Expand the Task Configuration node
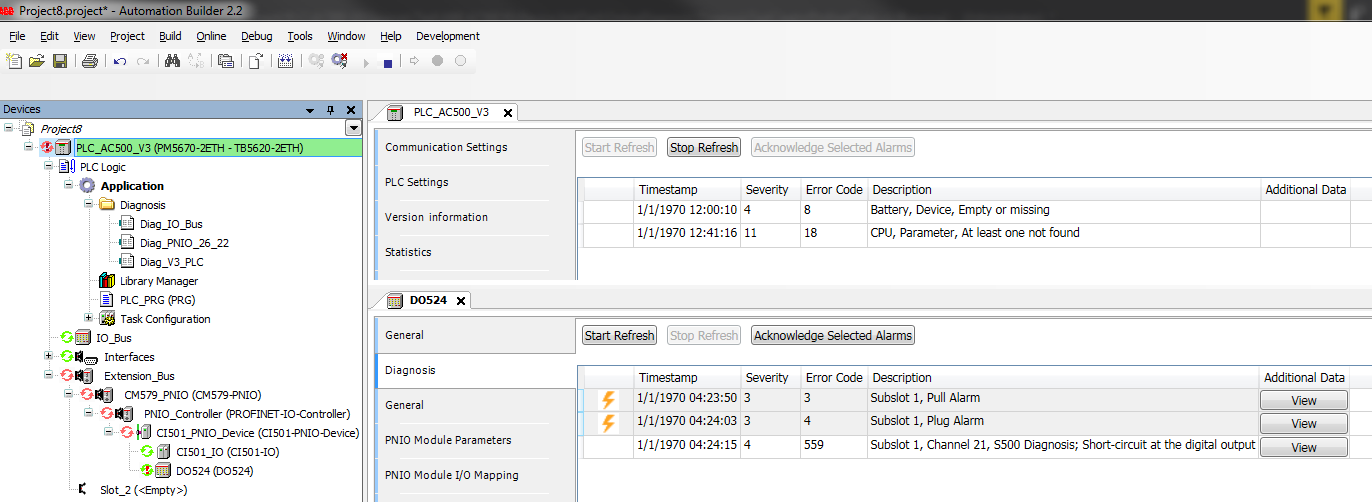This screenshot has height=502, width=1372. coord(89,319)
